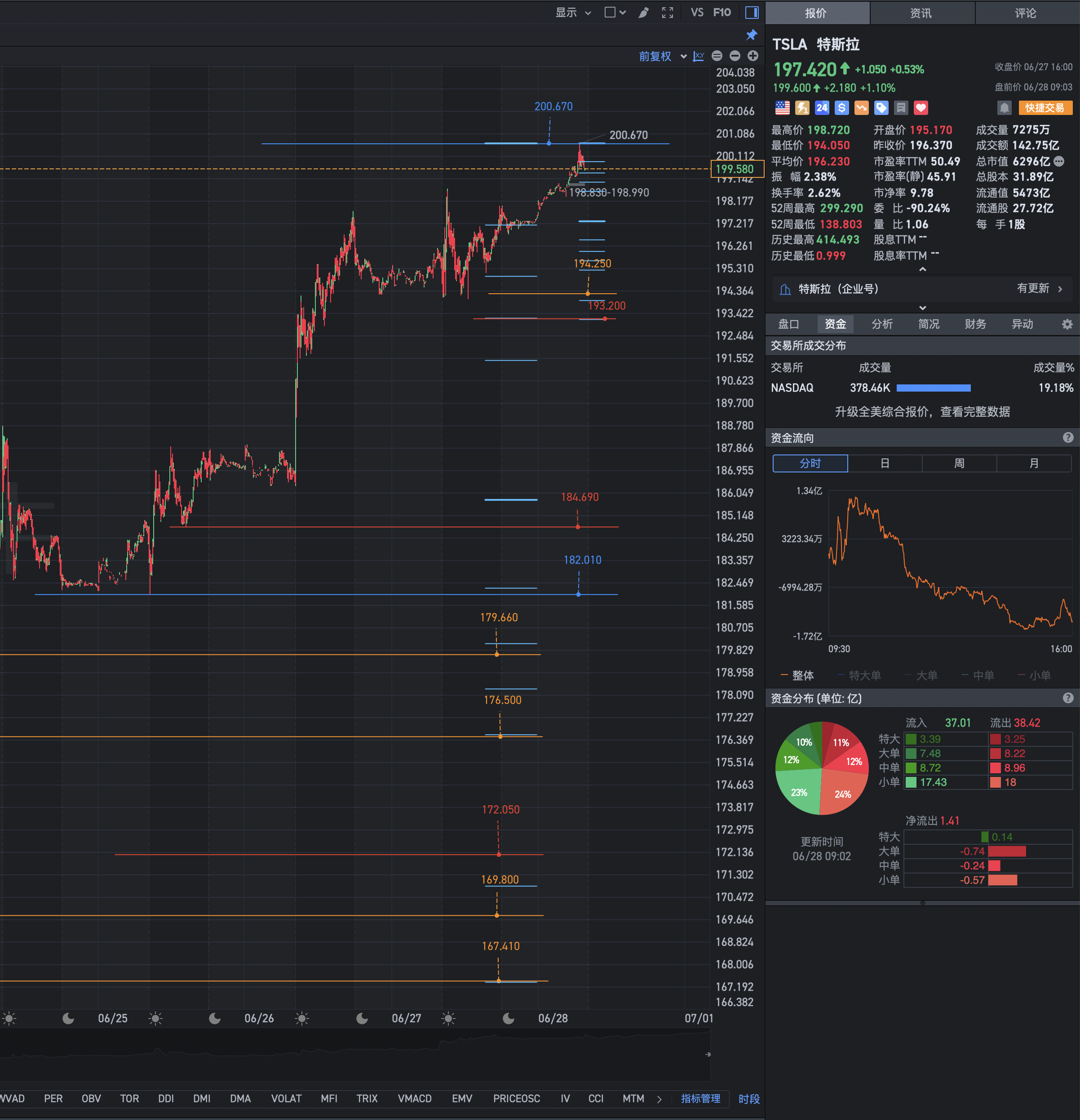The height and width of the screenshot is (1120, 1080).
Task: Click the lightning level-1 quote icon
Action: point(802,108)
